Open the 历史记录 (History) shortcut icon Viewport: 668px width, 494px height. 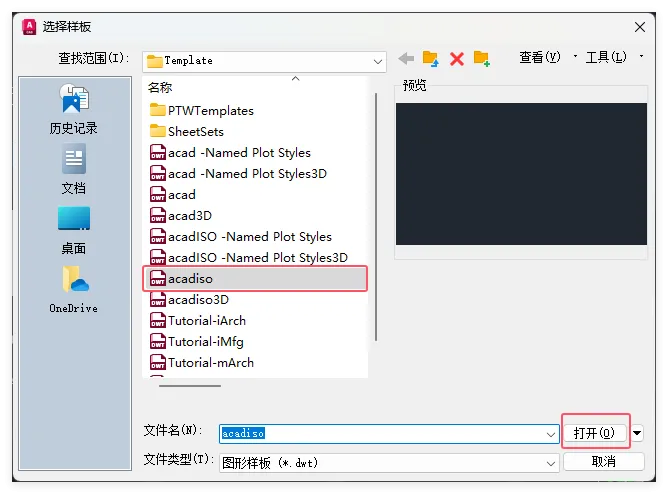tap(74, 98)
